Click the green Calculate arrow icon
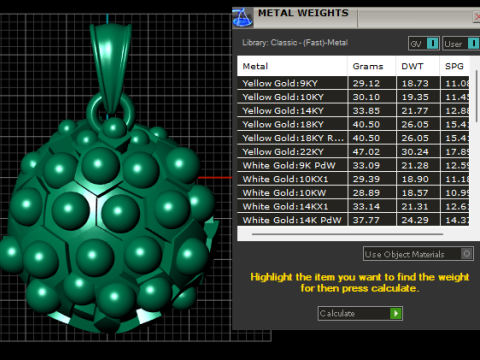Viewport: 480px width, 360px height. pyautogui.click(x=396, y=313)
